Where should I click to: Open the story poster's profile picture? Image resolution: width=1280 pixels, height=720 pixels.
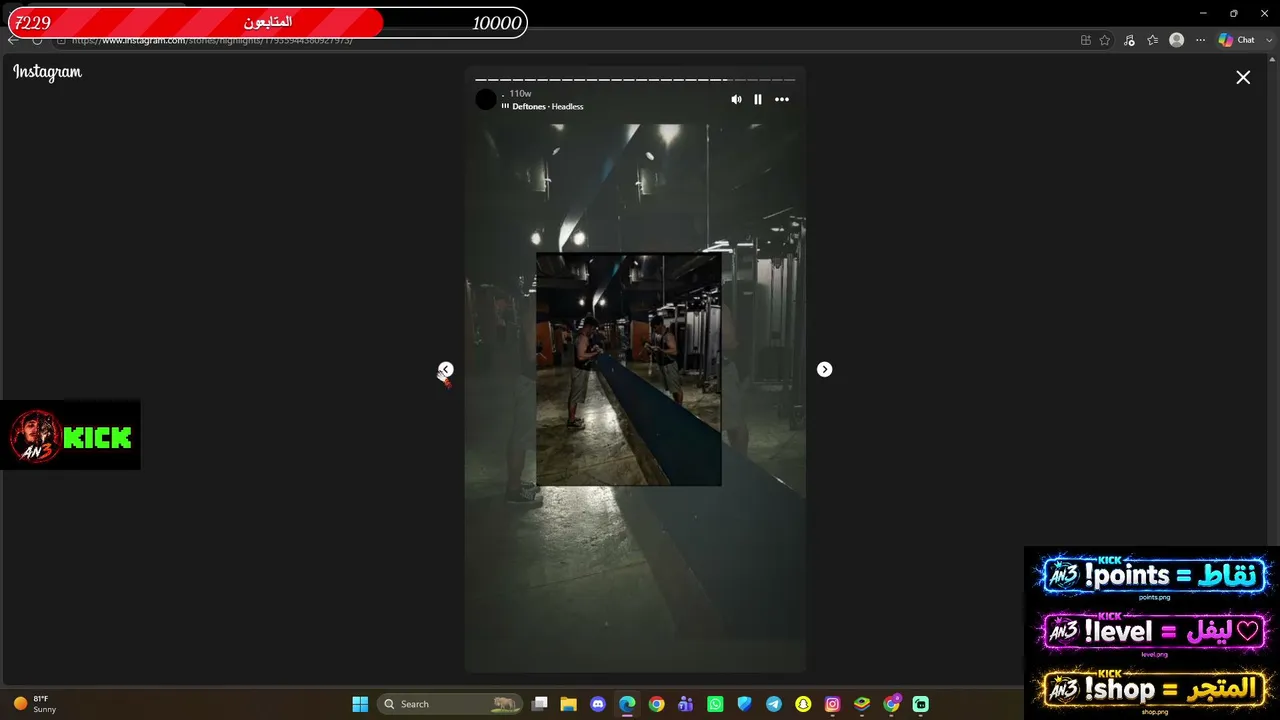(486, 99)
